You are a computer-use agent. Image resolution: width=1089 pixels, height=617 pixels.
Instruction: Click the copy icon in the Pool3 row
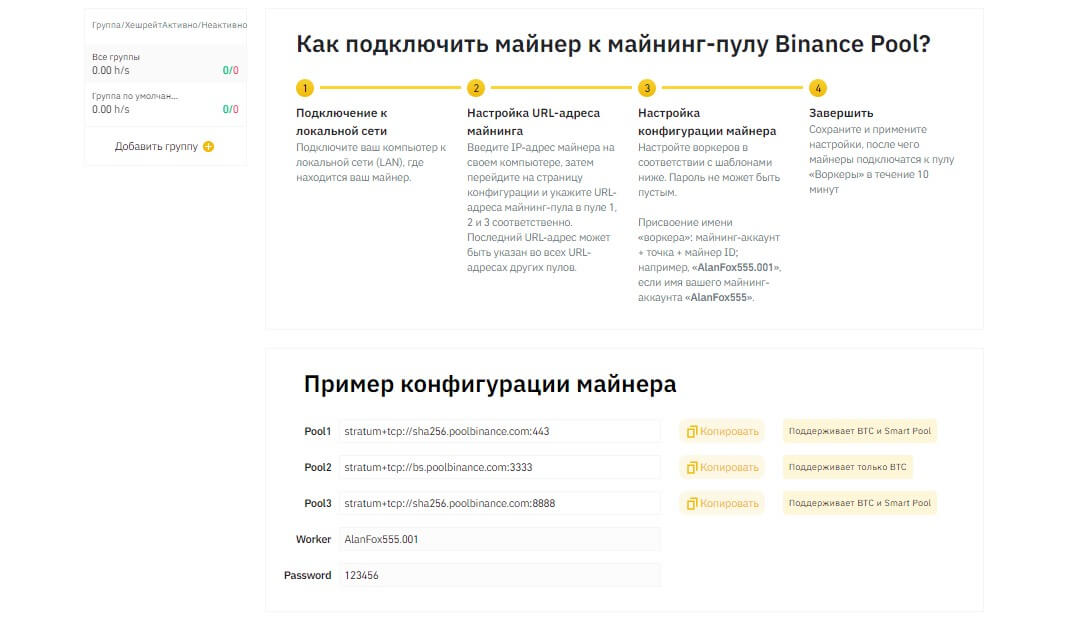pos(690,503)
